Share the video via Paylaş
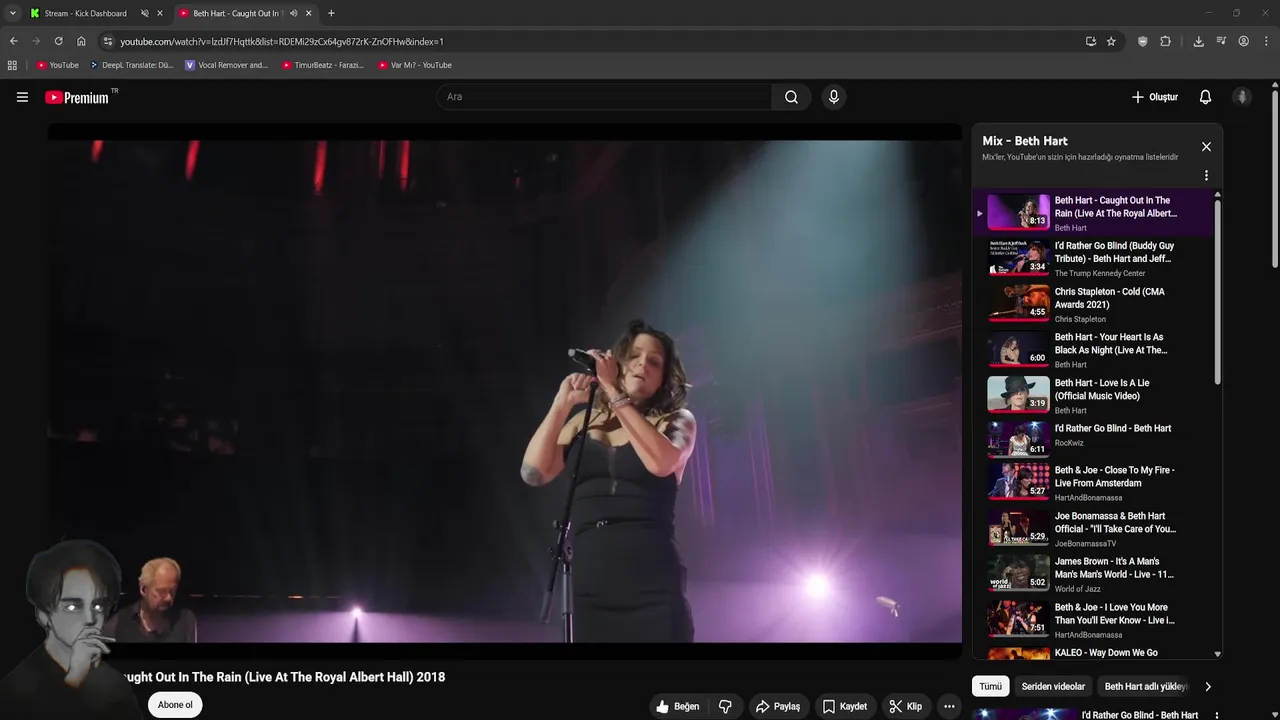 click(x=777, y=706)
